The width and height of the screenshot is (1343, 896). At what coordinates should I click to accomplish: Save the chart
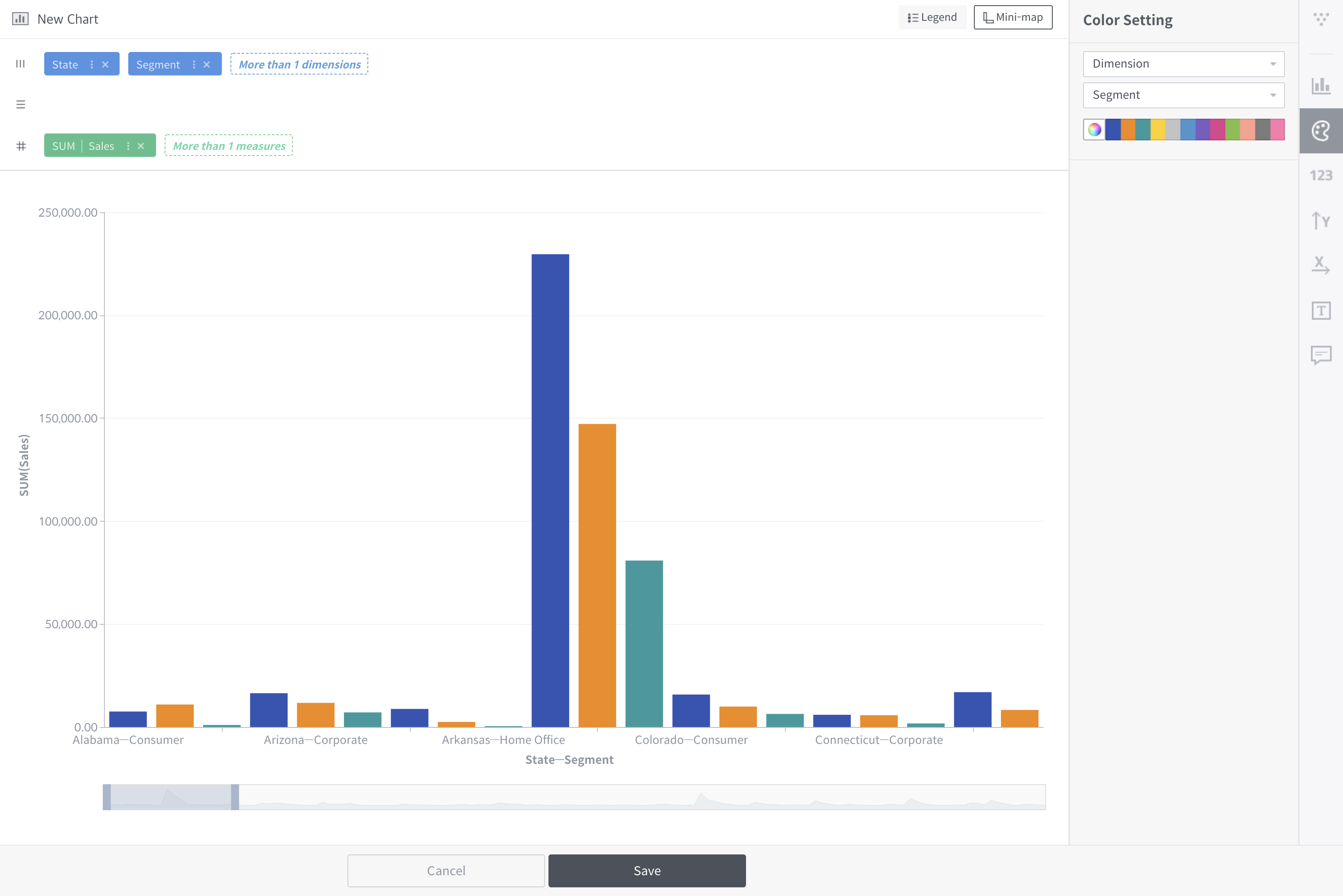click(x=647, y=870)
